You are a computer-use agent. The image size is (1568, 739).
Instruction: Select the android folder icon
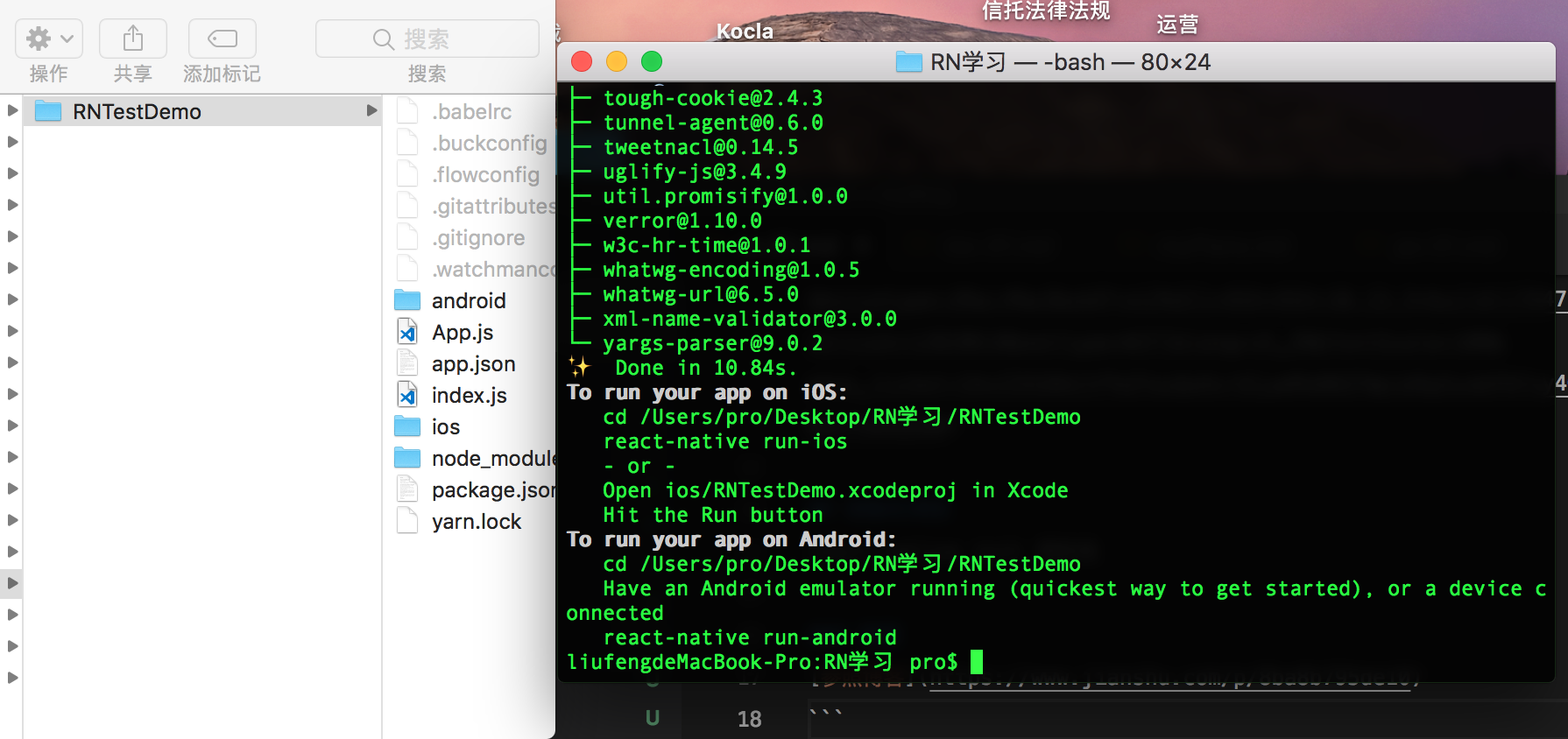point(407,301)
